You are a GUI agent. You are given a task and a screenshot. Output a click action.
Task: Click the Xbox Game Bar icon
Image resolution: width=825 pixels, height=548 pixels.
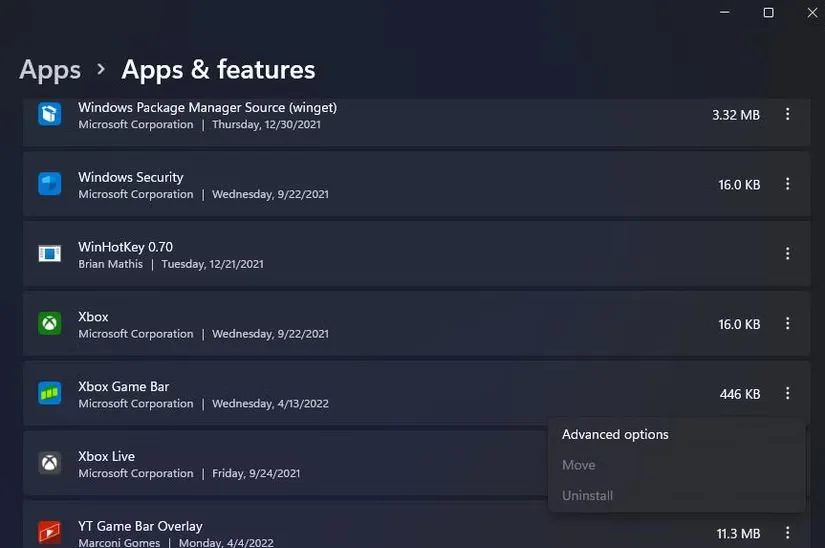point(50,394)
